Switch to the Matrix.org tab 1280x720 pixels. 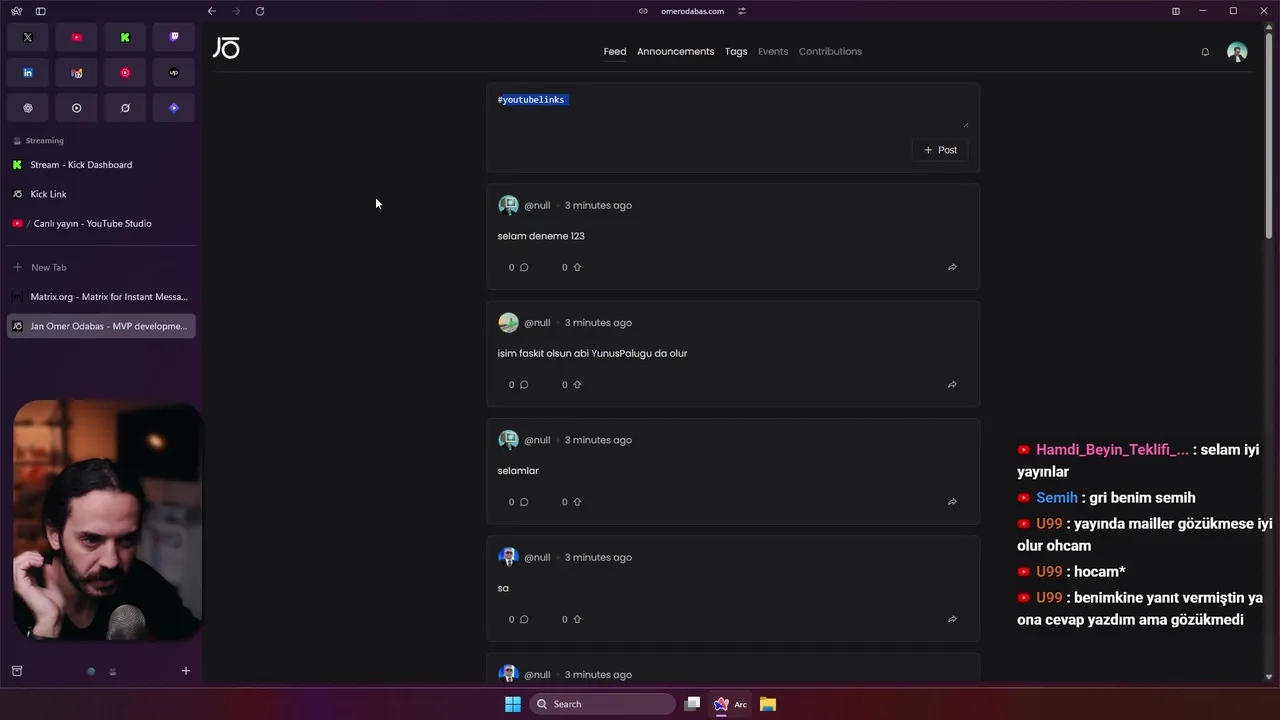point(101,297)
